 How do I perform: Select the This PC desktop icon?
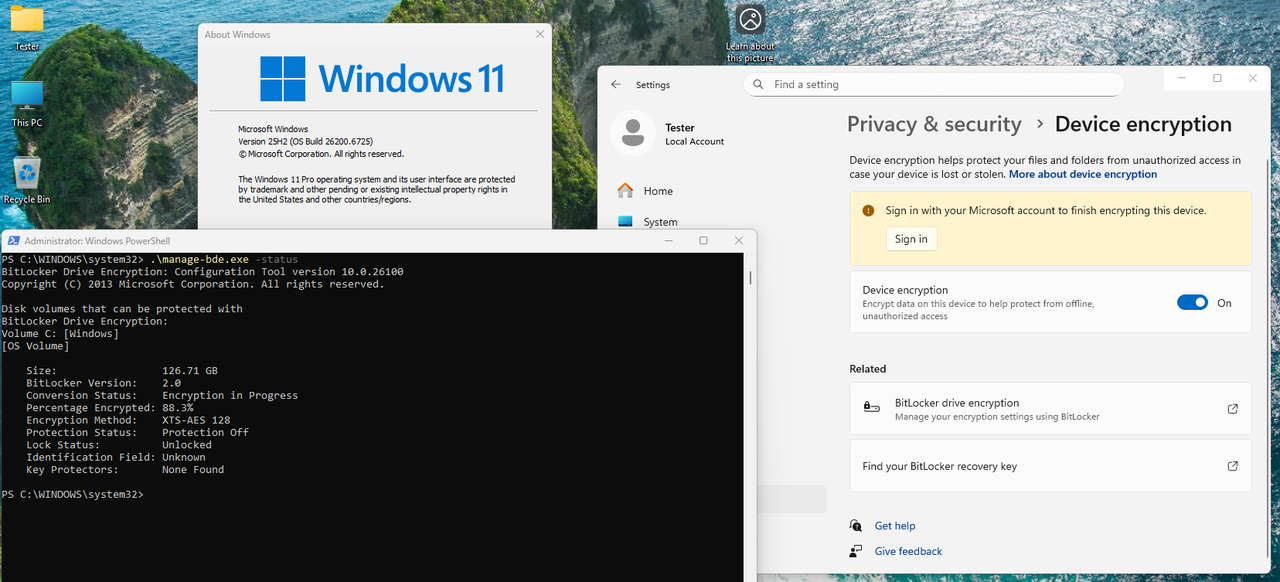coord(27,103)
